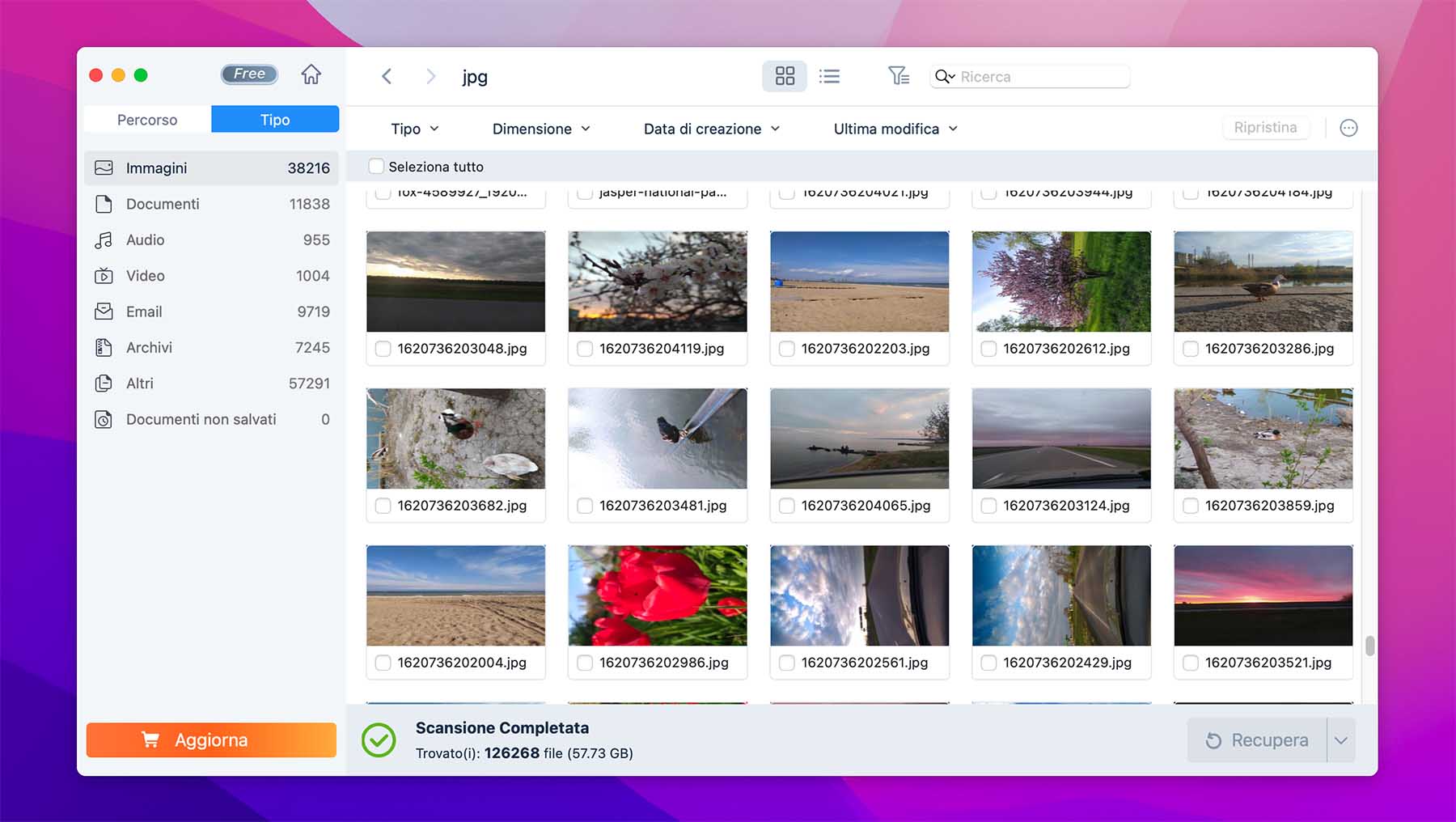Screen dimensions: 1456x822
Task: Click the 1620736202561.jpg file name
Action: pyautogui.click(x=865, y=663)
